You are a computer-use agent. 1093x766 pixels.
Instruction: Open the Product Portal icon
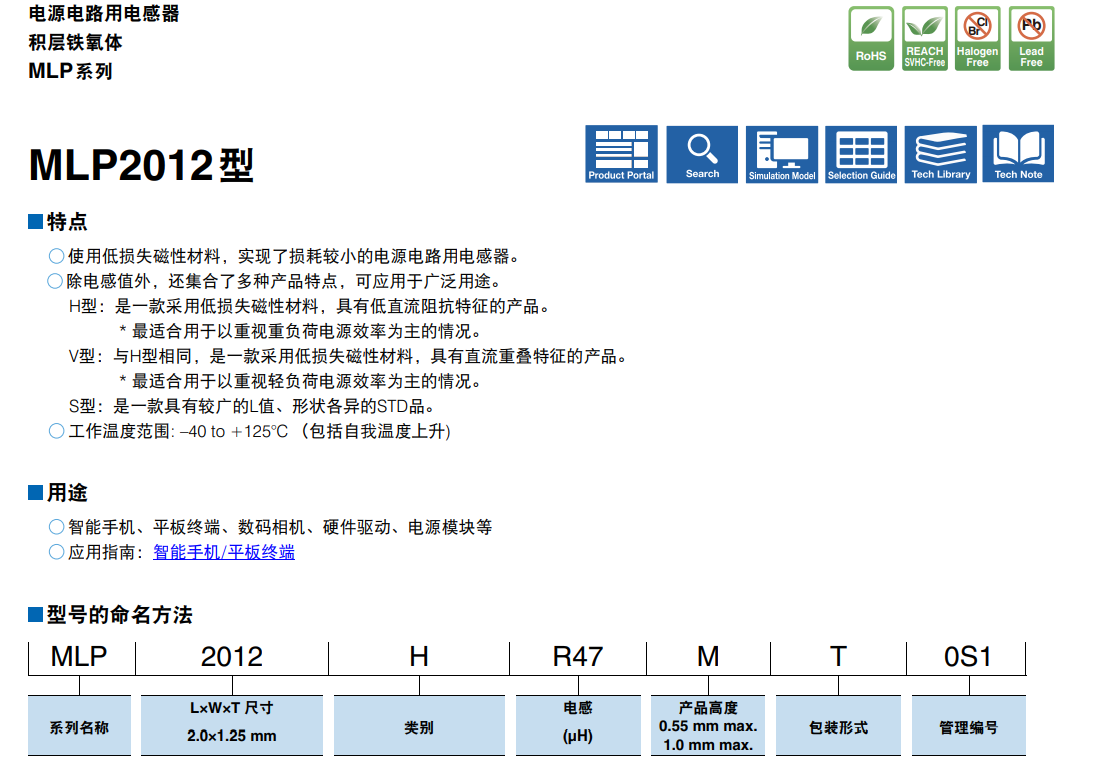pos(621,154)
